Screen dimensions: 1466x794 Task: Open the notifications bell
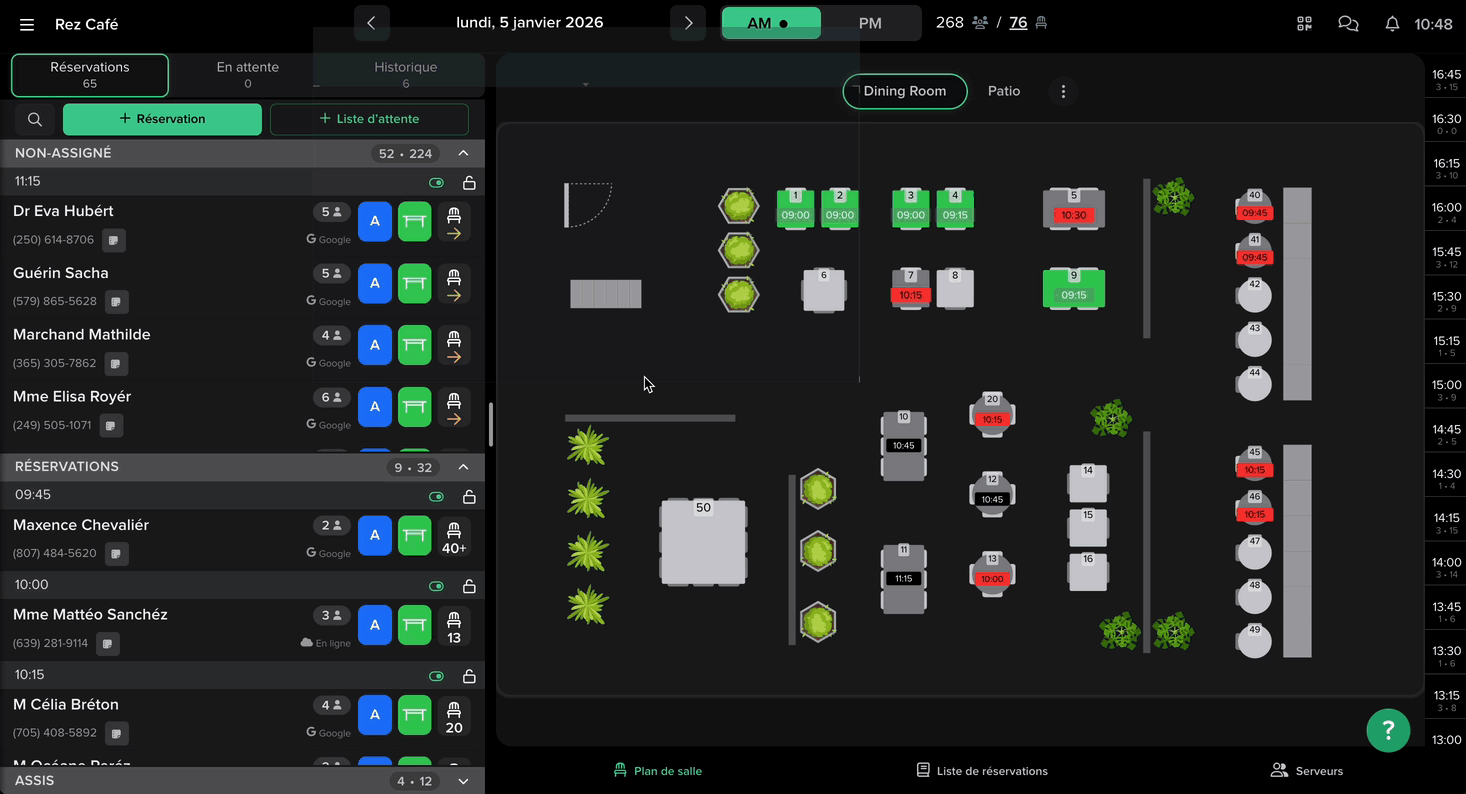click(x=1392, y=24)
